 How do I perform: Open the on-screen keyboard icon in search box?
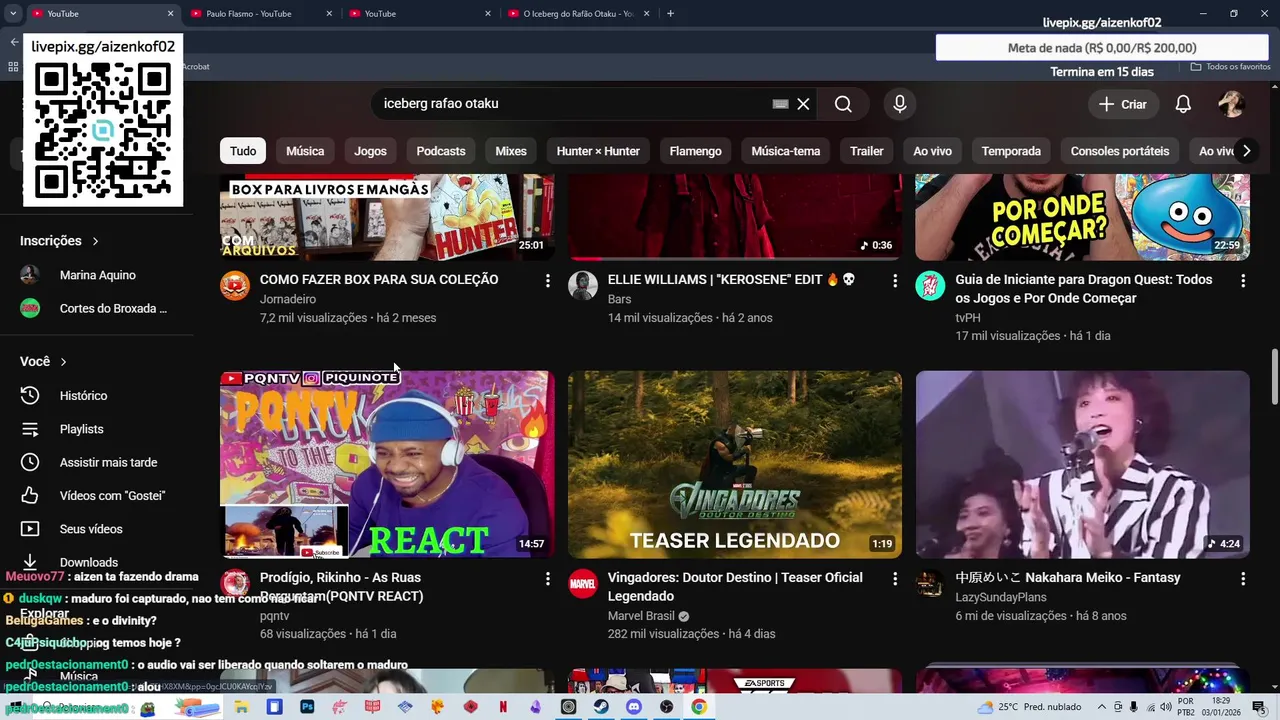[781, 104]
